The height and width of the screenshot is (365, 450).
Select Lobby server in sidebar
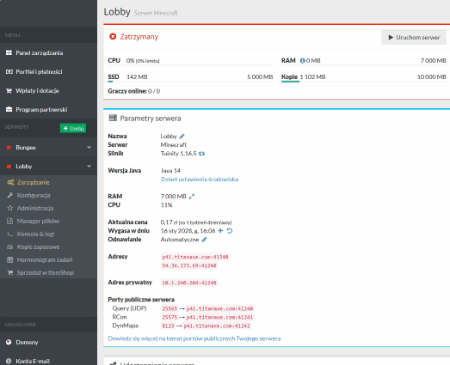click(x=48, y=166)
